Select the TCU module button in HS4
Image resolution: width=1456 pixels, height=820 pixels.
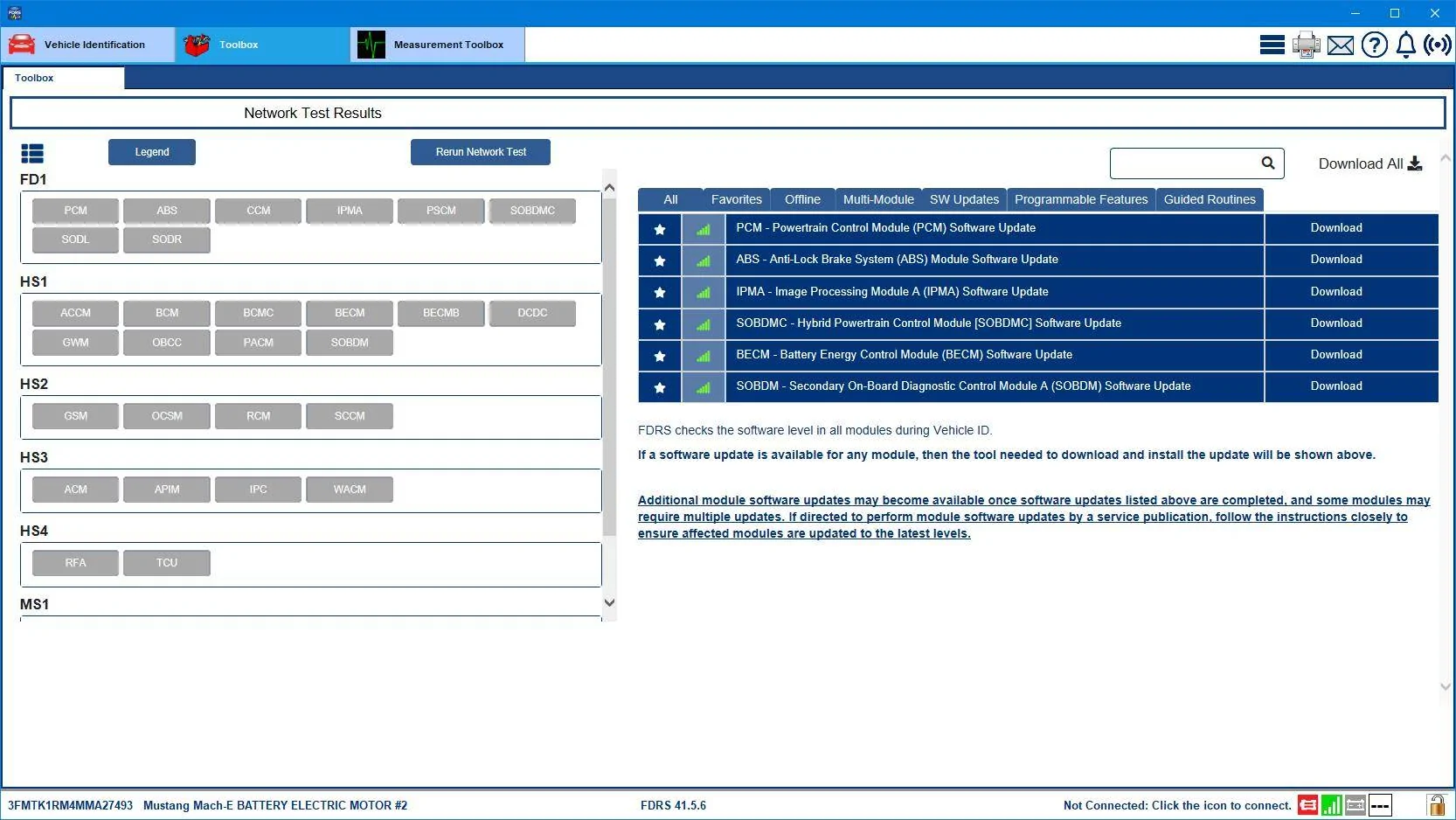pyautogui.click(x=167, y=563)
